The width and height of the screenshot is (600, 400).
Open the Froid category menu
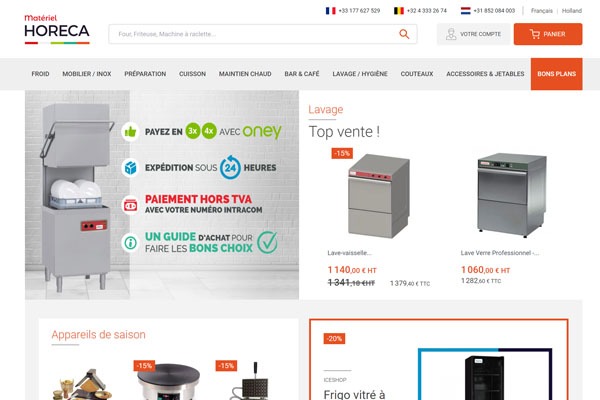coord(40,74)
